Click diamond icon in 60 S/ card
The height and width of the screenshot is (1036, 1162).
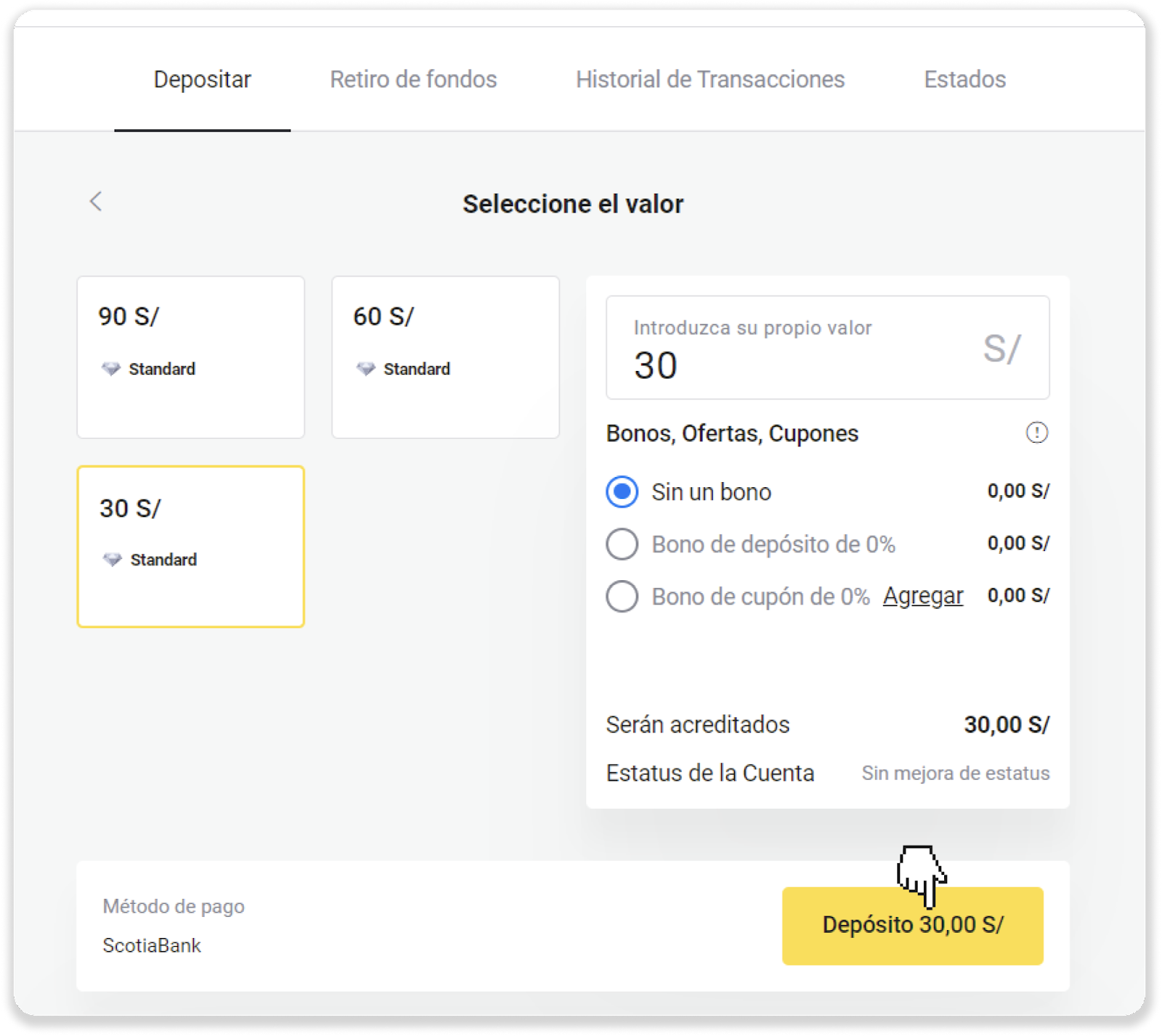click(x=366, y=369)
